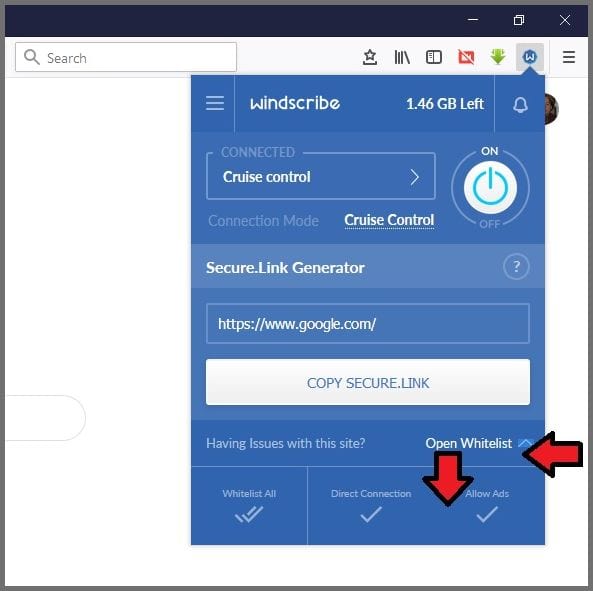The width and height of the screenshot is (593, 591).
Task: Click the red blocked-camera extension icon
Action: click(x=466, y=57)
